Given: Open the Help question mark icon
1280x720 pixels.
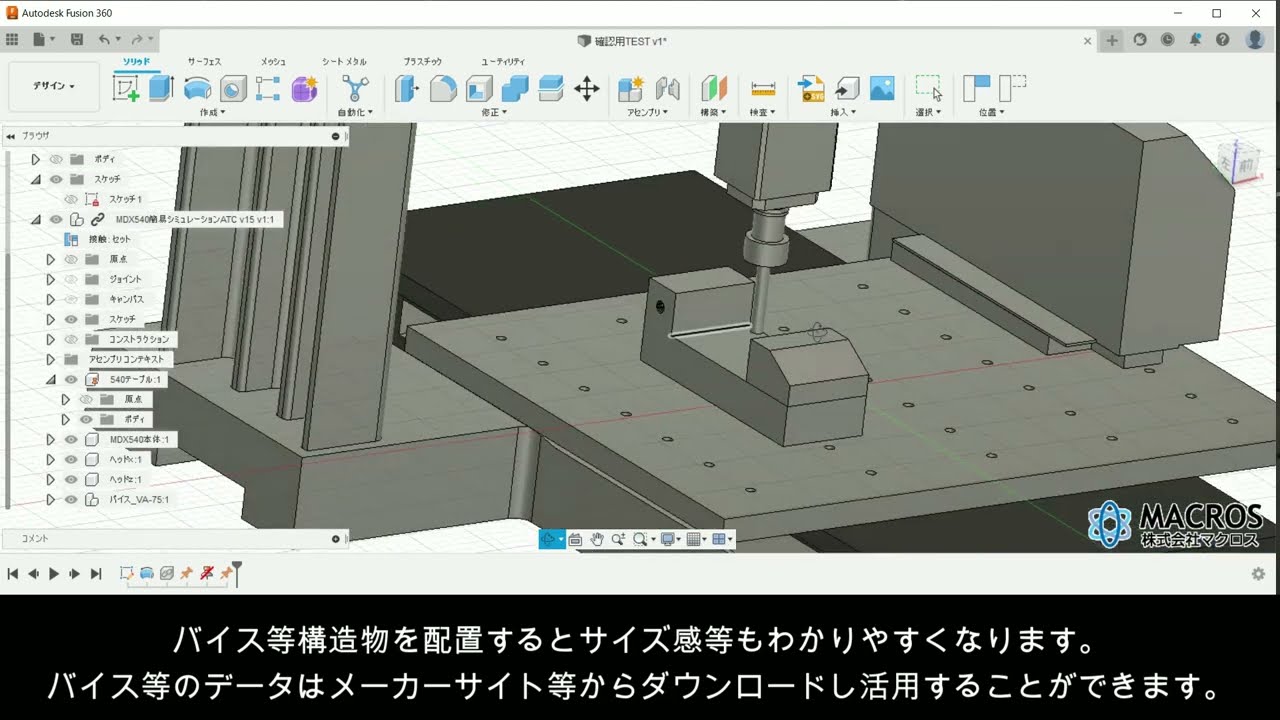Looking at the screenshot, I should click(1222, 40).
